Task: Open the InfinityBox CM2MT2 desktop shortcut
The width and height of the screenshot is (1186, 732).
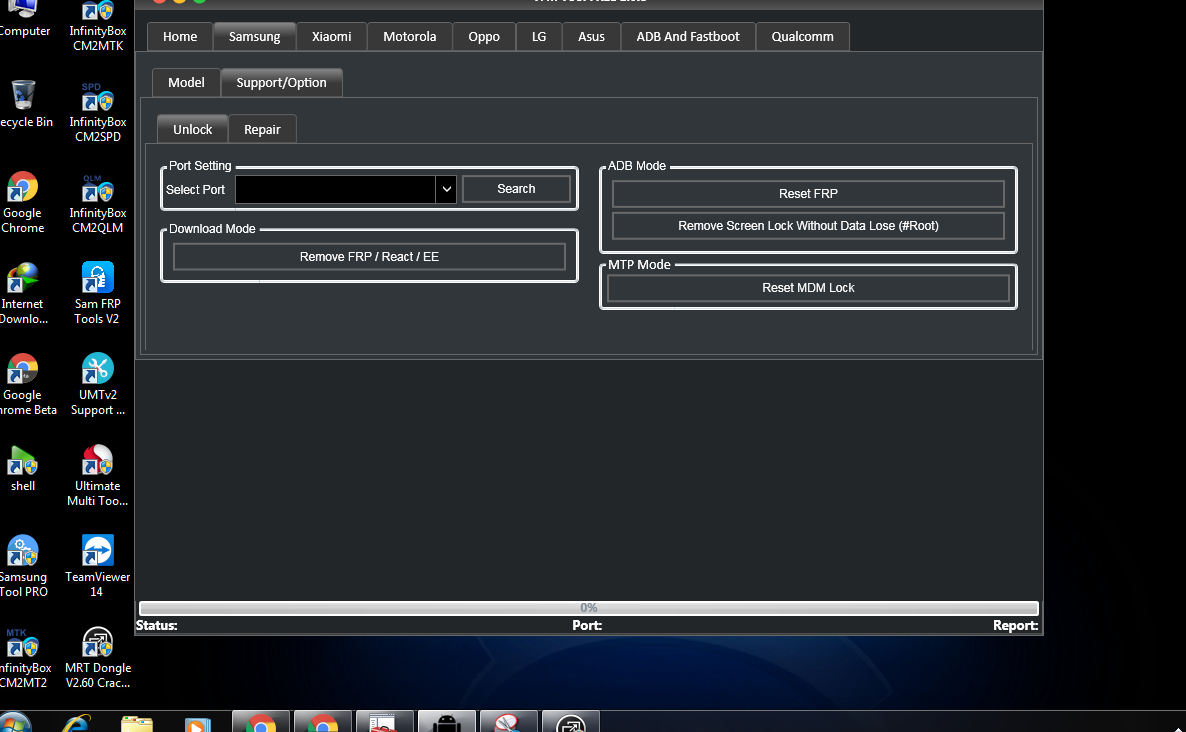Action: [23, 657]
